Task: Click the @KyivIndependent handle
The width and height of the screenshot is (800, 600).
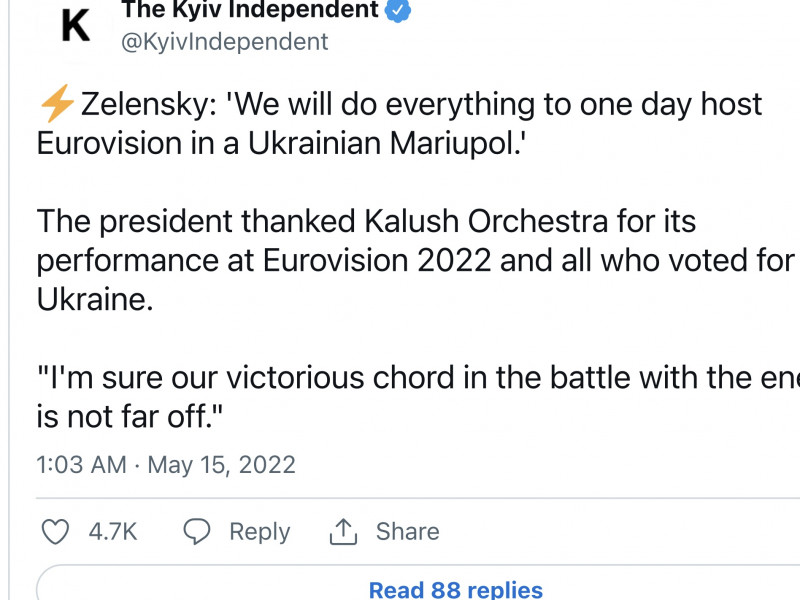Action: [224, 41]
